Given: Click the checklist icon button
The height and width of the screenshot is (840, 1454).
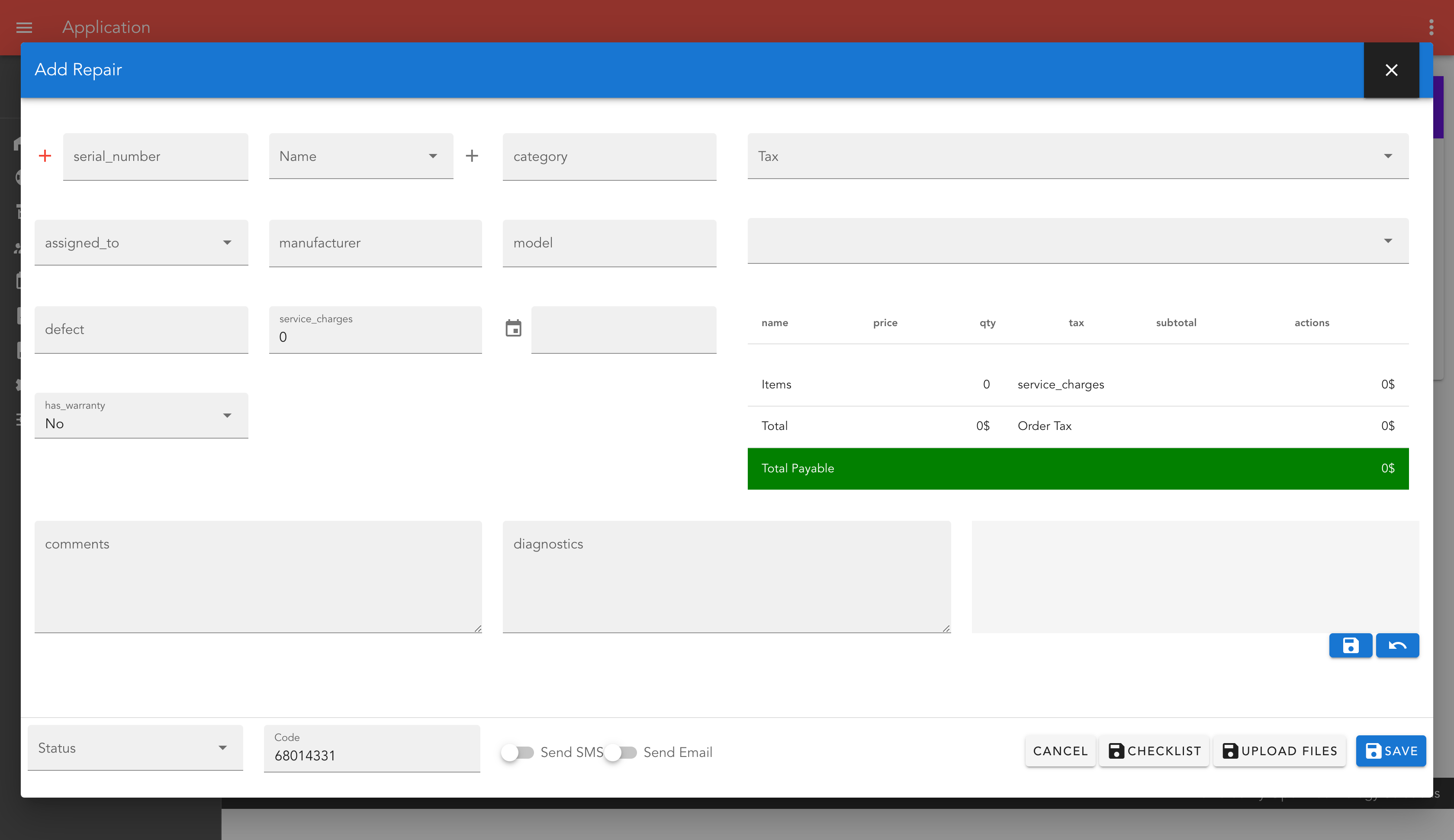Looking at the screenshot, I should (1154, 751).
